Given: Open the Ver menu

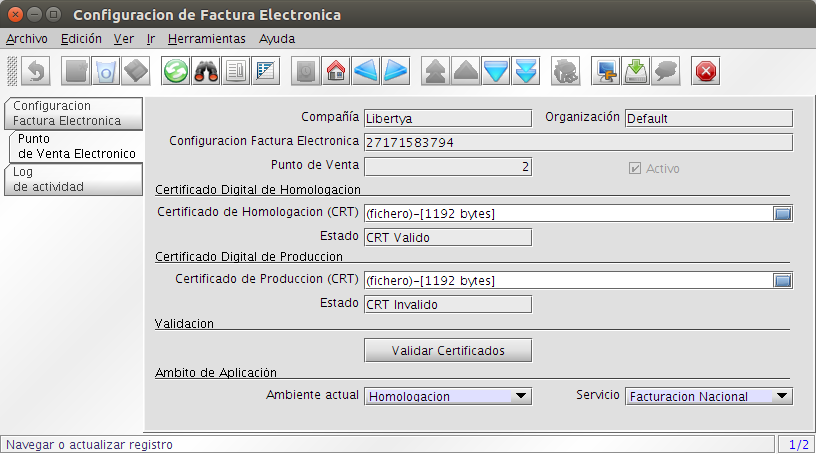Looking at the screenshot, I should (124, 39).
